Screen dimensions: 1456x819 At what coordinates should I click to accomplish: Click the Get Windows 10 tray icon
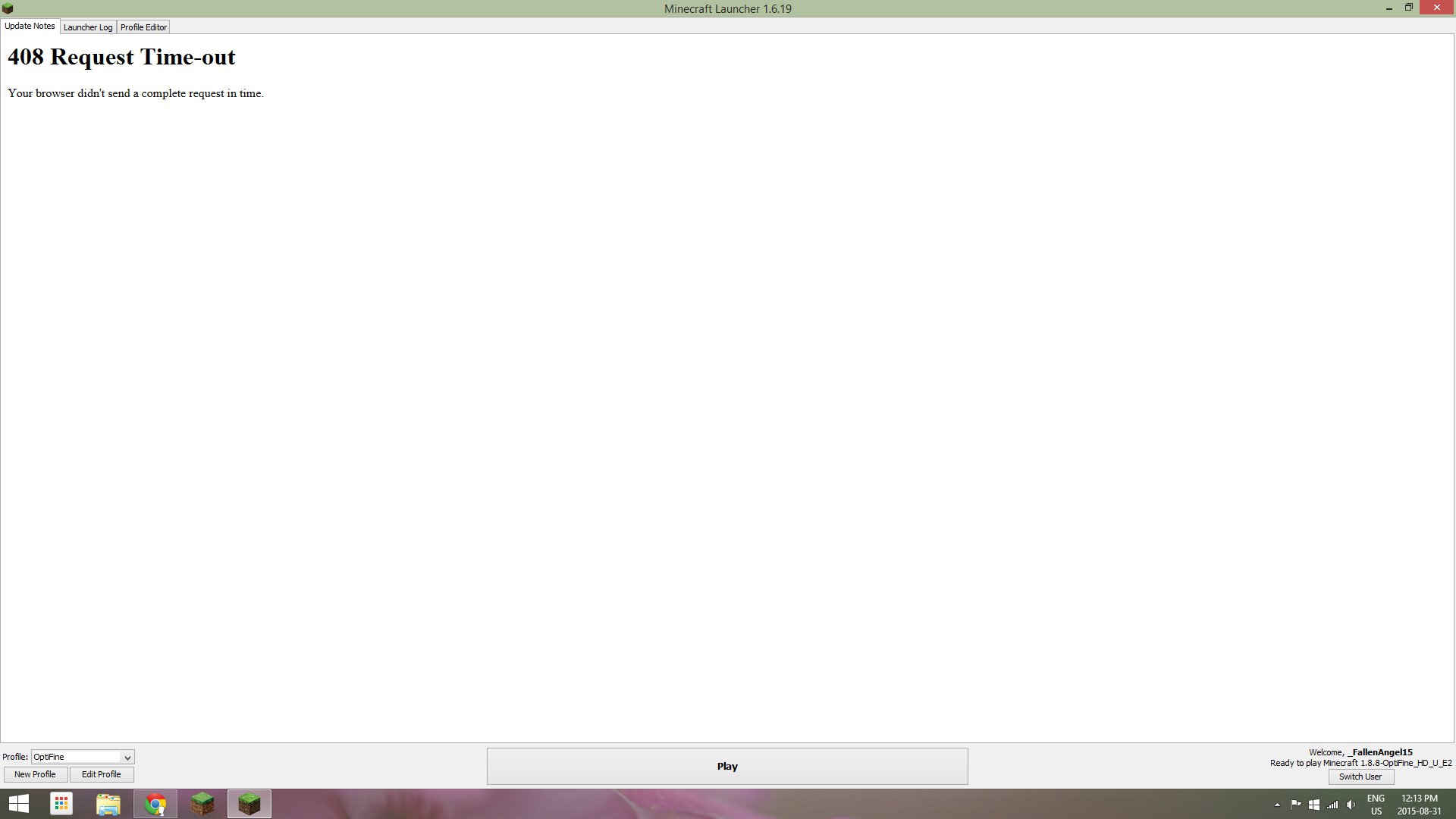coord(1314,805)
